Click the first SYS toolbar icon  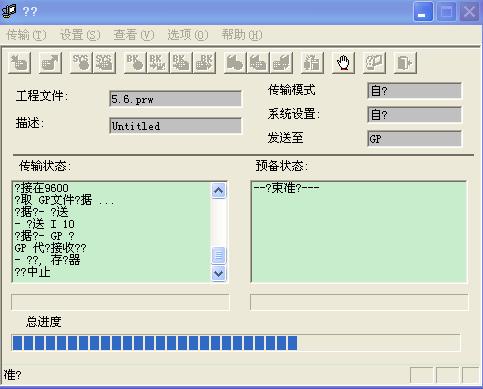[81, 63]
